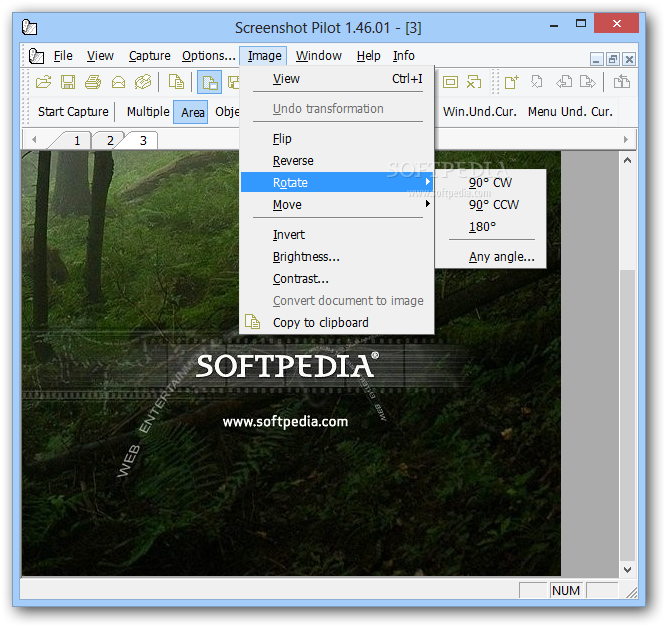Click the Print icon in toolbar
This screenshot has height=627, width=666.
[93, 82]
